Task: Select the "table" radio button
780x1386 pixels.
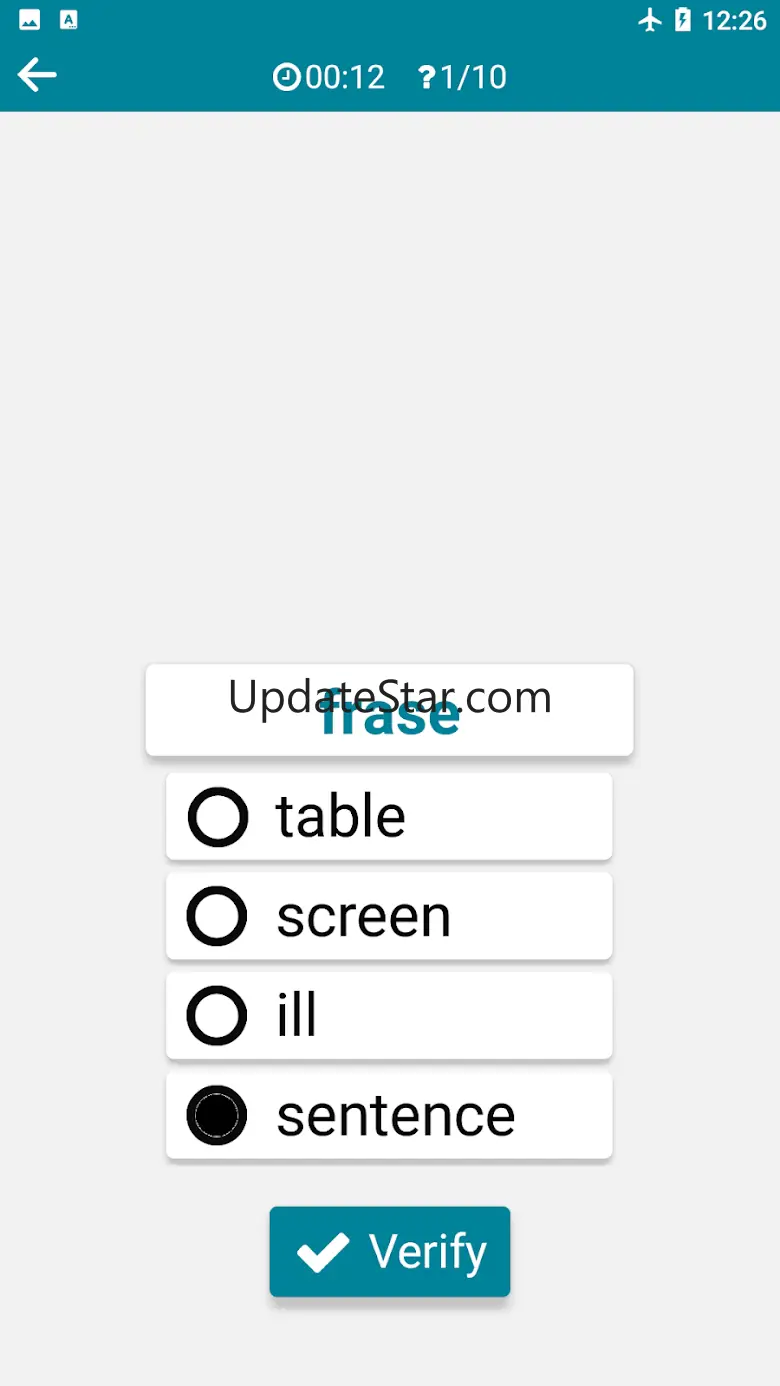Action: click(x=217, y=817)
